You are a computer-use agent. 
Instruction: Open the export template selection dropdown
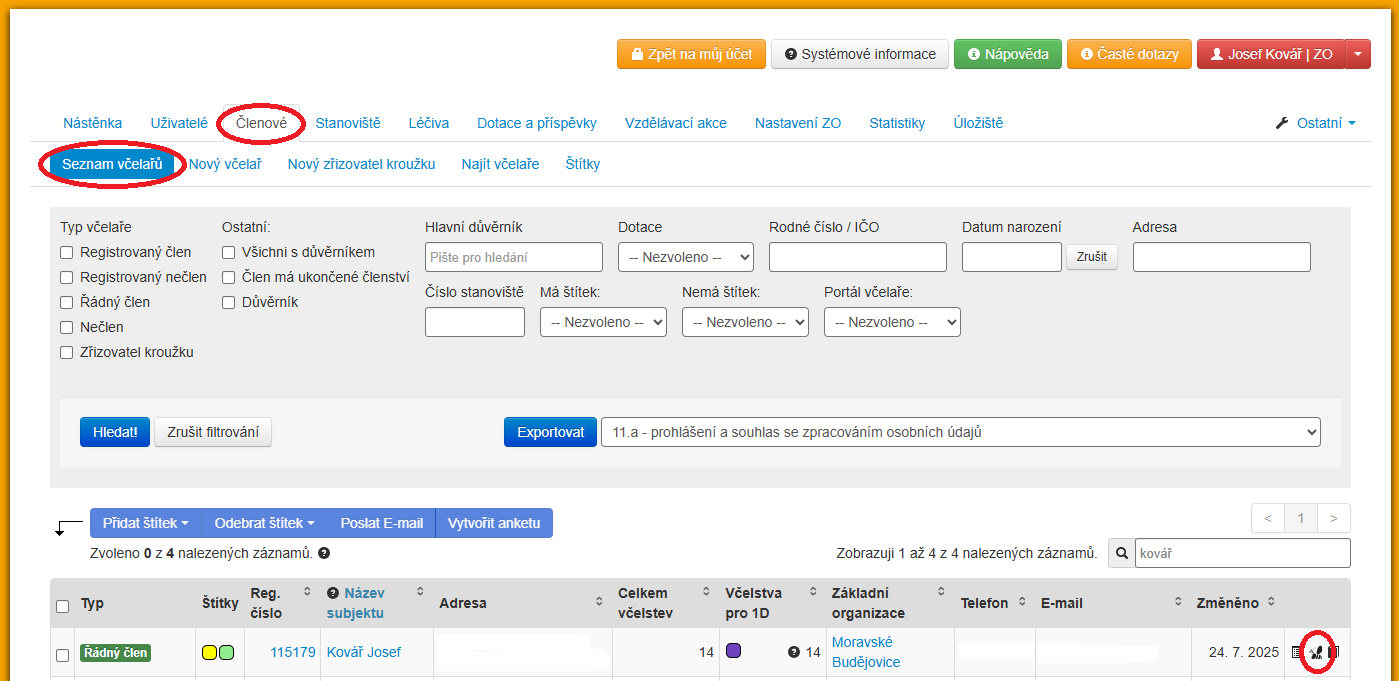(959, 432)
